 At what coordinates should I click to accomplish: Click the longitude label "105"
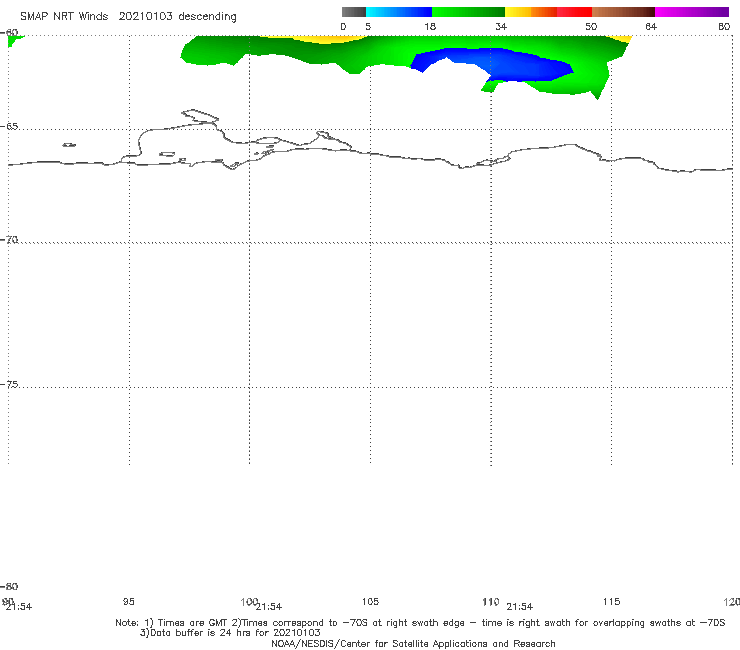[x=370, y=601]
